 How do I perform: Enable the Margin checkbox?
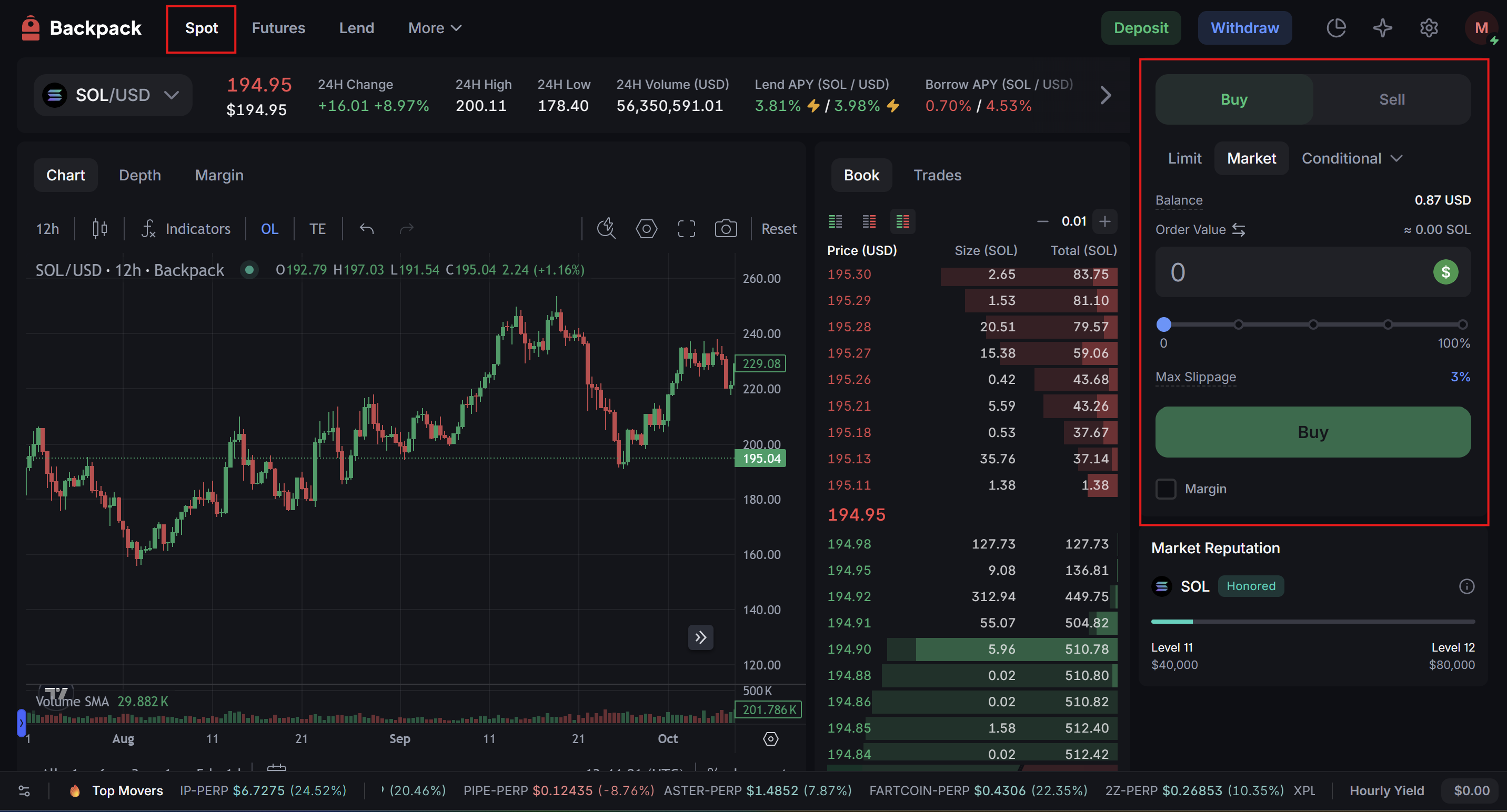[1166, 489]
